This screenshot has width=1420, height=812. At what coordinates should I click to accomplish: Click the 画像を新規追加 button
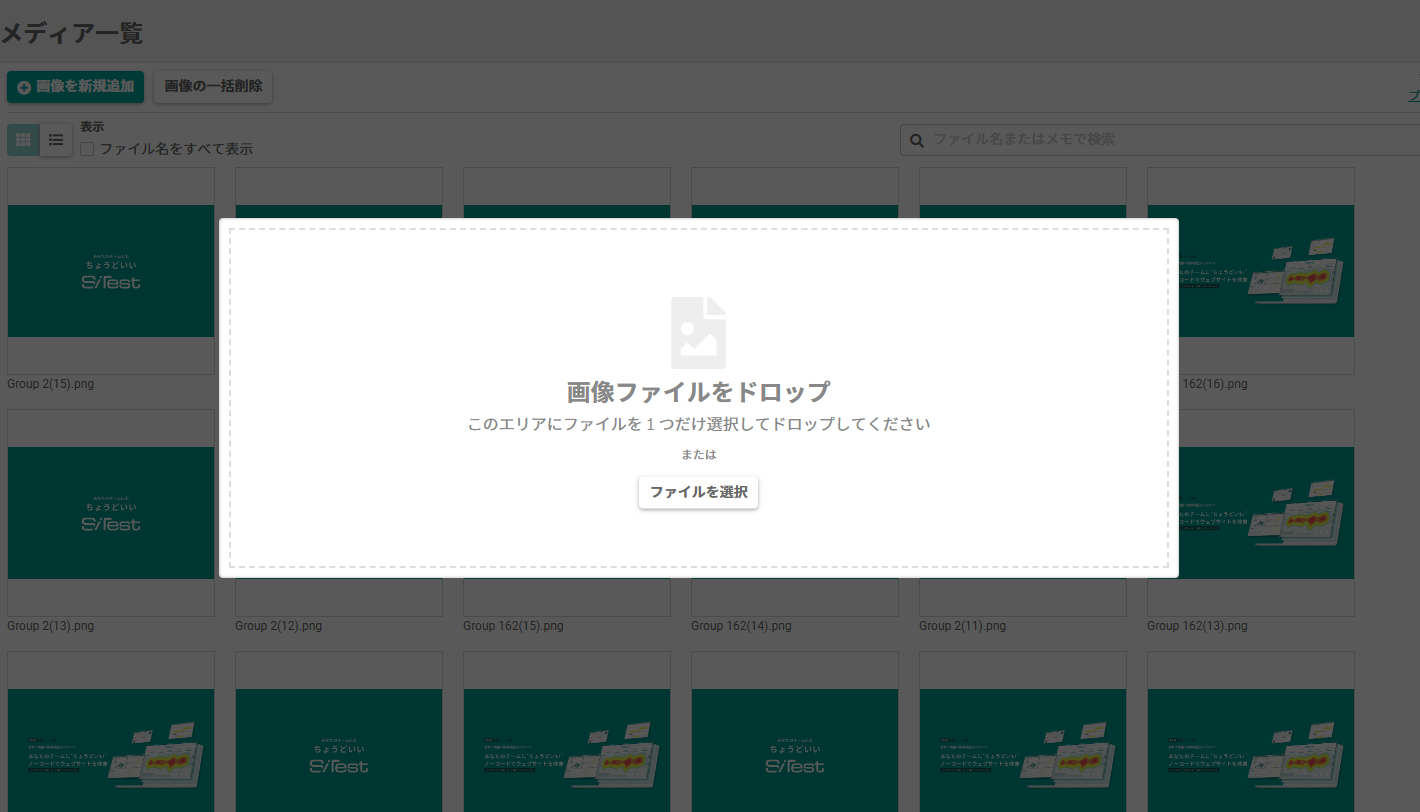[x=75, y=86]
